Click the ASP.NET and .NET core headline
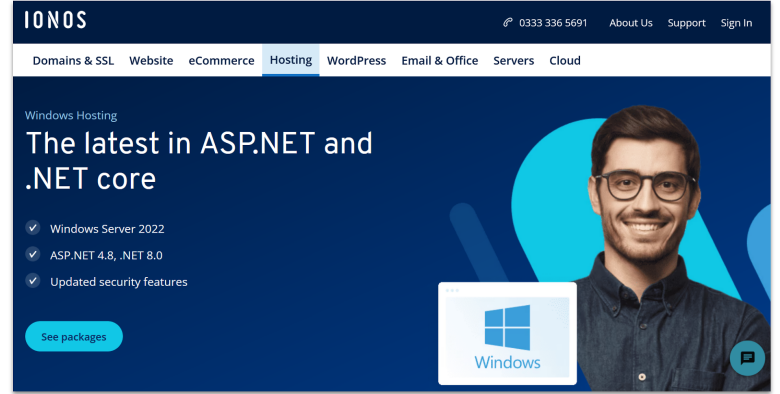This screenshot has width=780, height=394. click(x=199, y=161)
